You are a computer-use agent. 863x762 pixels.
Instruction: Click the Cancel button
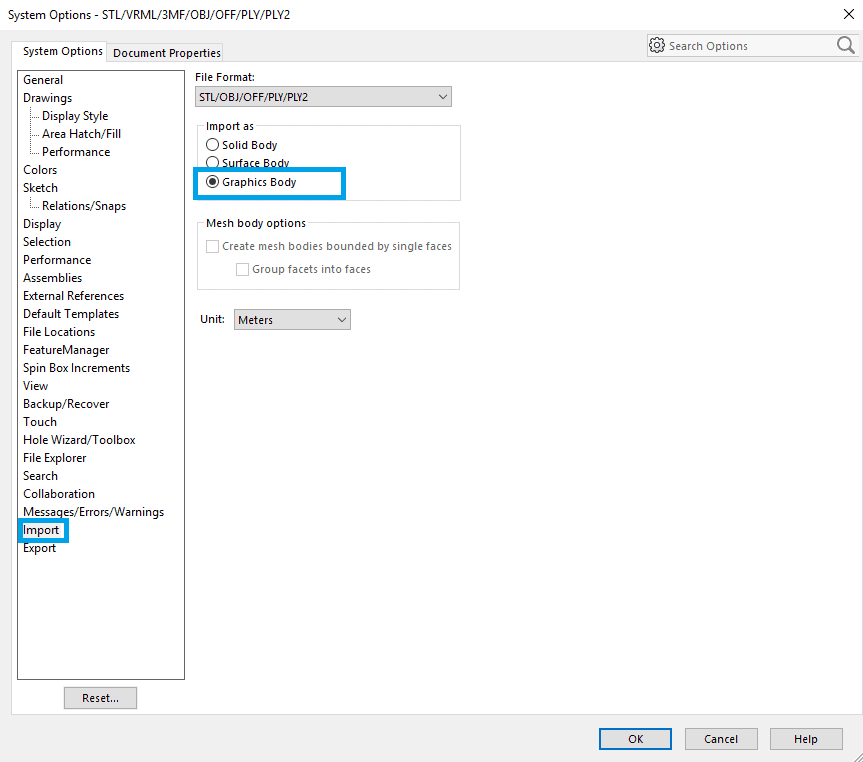pos(721,739)
